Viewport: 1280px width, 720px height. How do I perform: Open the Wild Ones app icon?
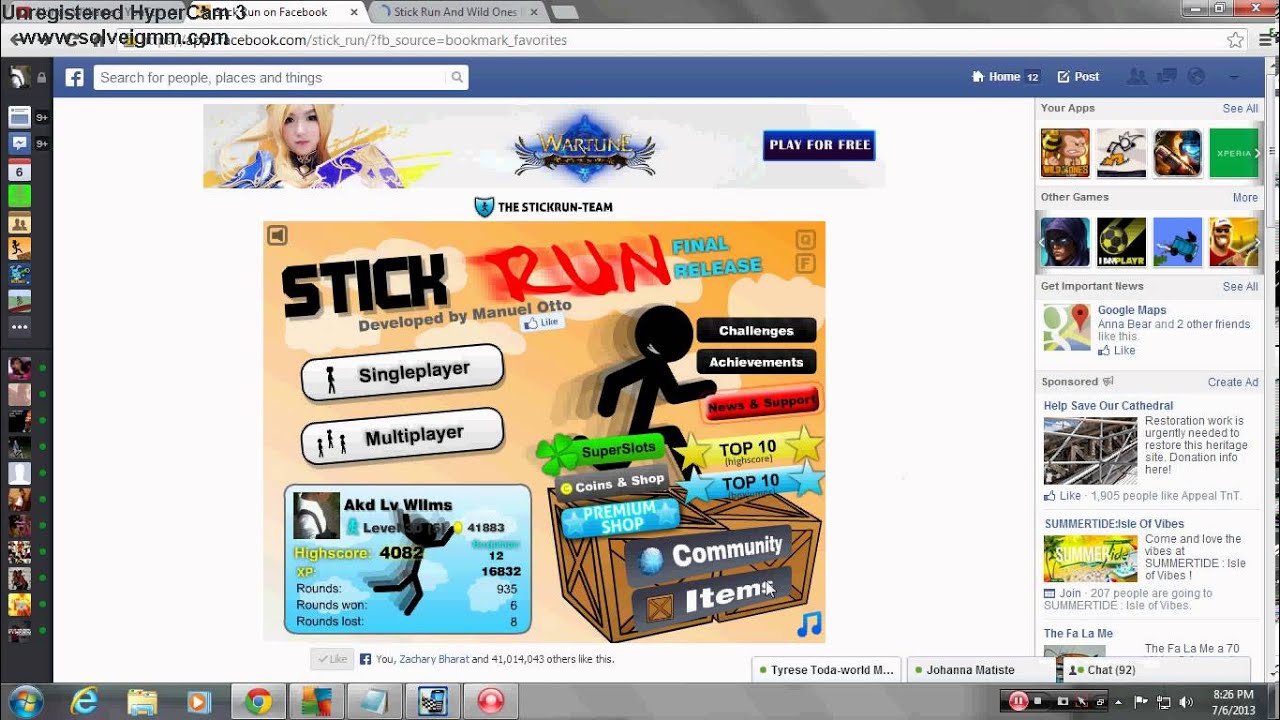pyautogui.click(x=1065, y=153)
